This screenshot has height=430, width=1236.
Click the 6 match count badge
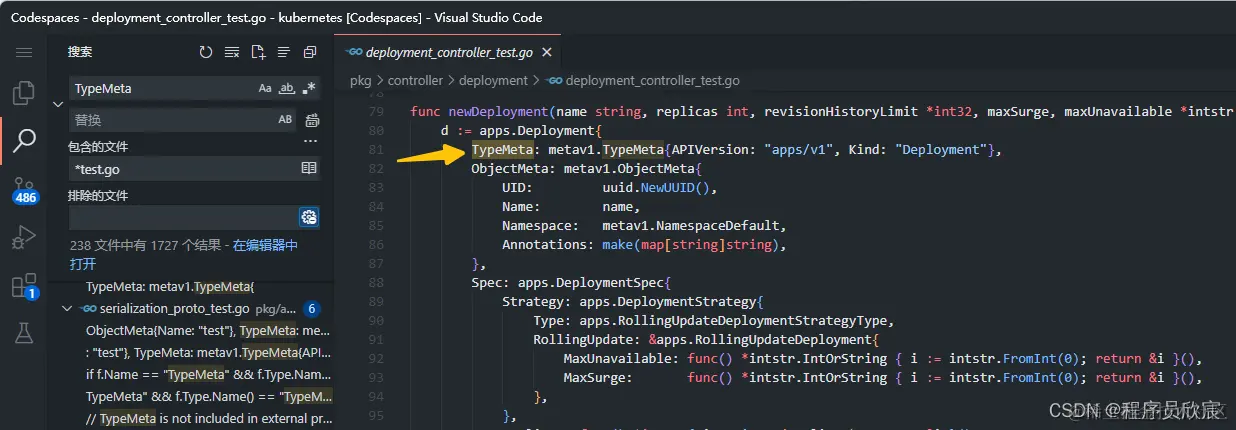[x=312, y=309]
